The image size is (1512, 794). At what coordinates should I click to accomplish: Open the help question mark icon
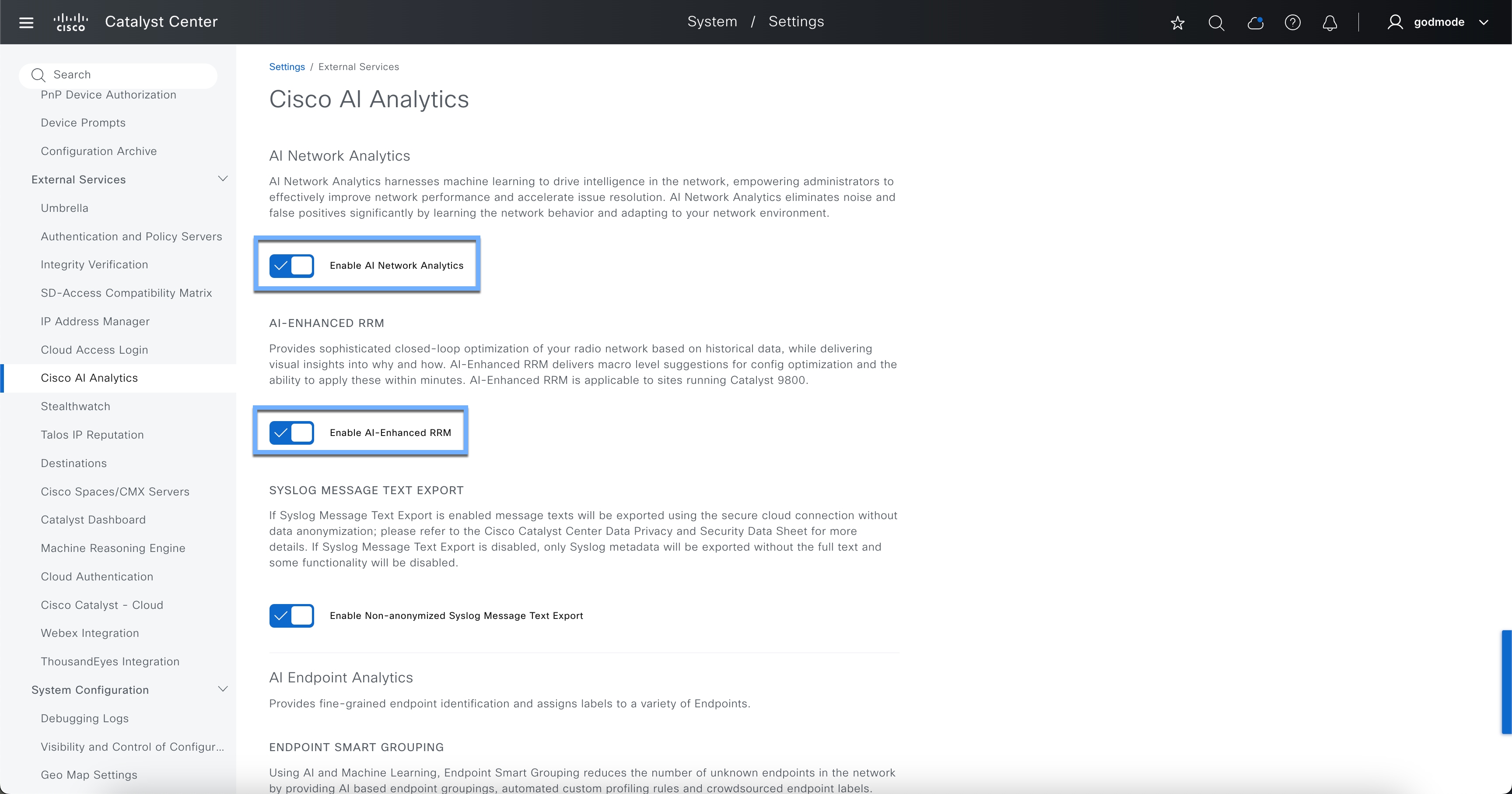(x=1292, y=23)
